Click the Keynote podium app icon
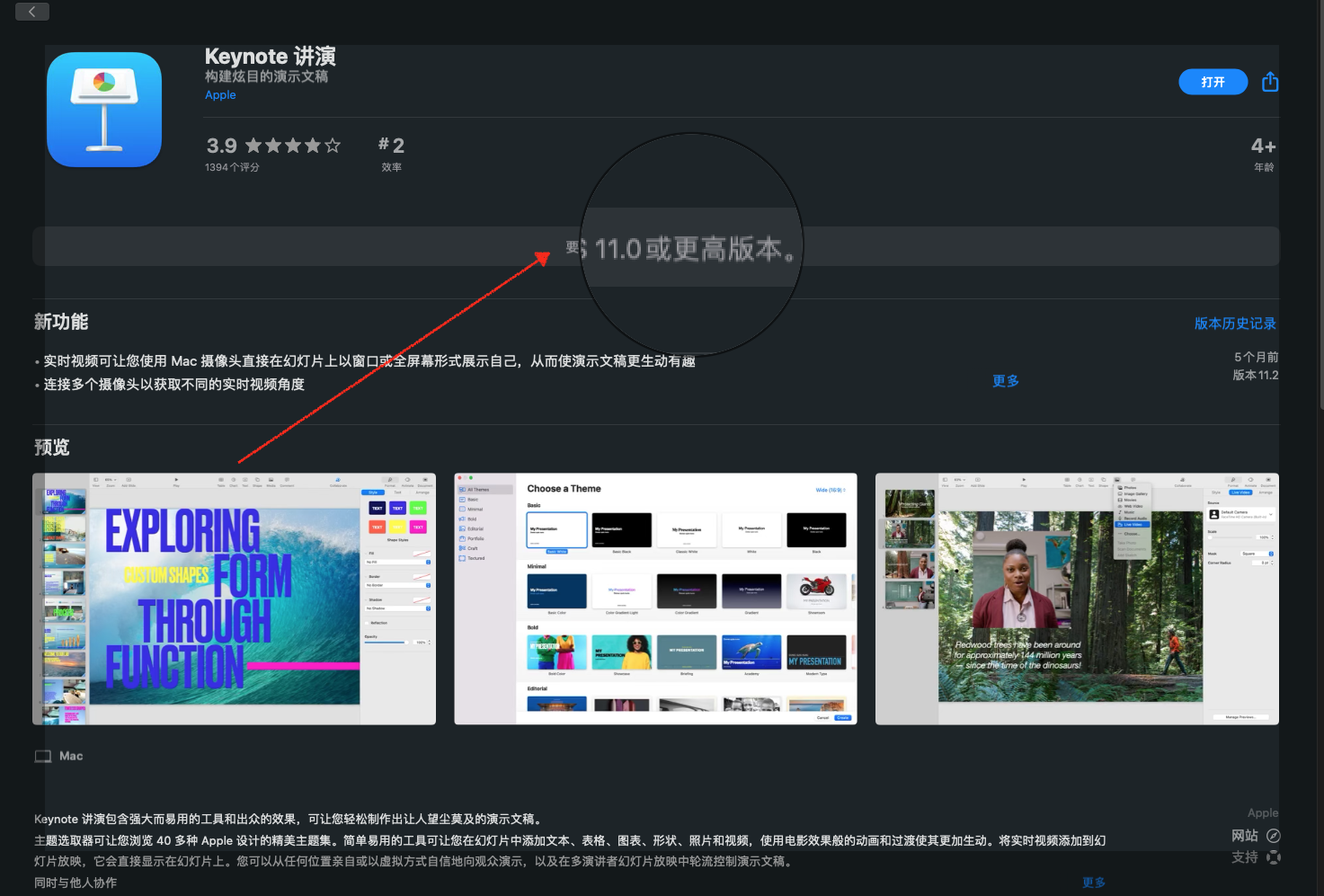This screenshot has height=896, width=1324. pos(104,110)
